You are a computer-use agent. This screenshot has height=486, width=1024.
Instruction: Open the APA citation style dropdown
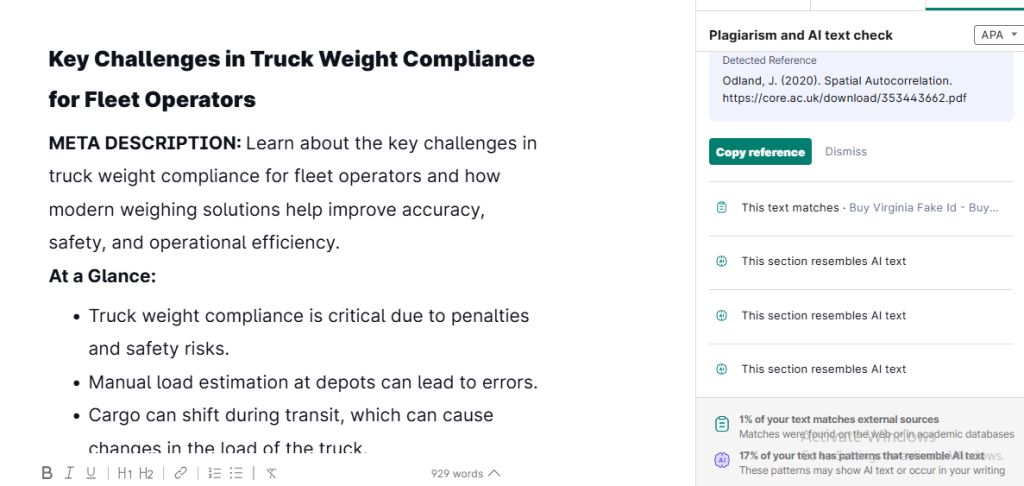pyautogui.click(x=997, y=35)
